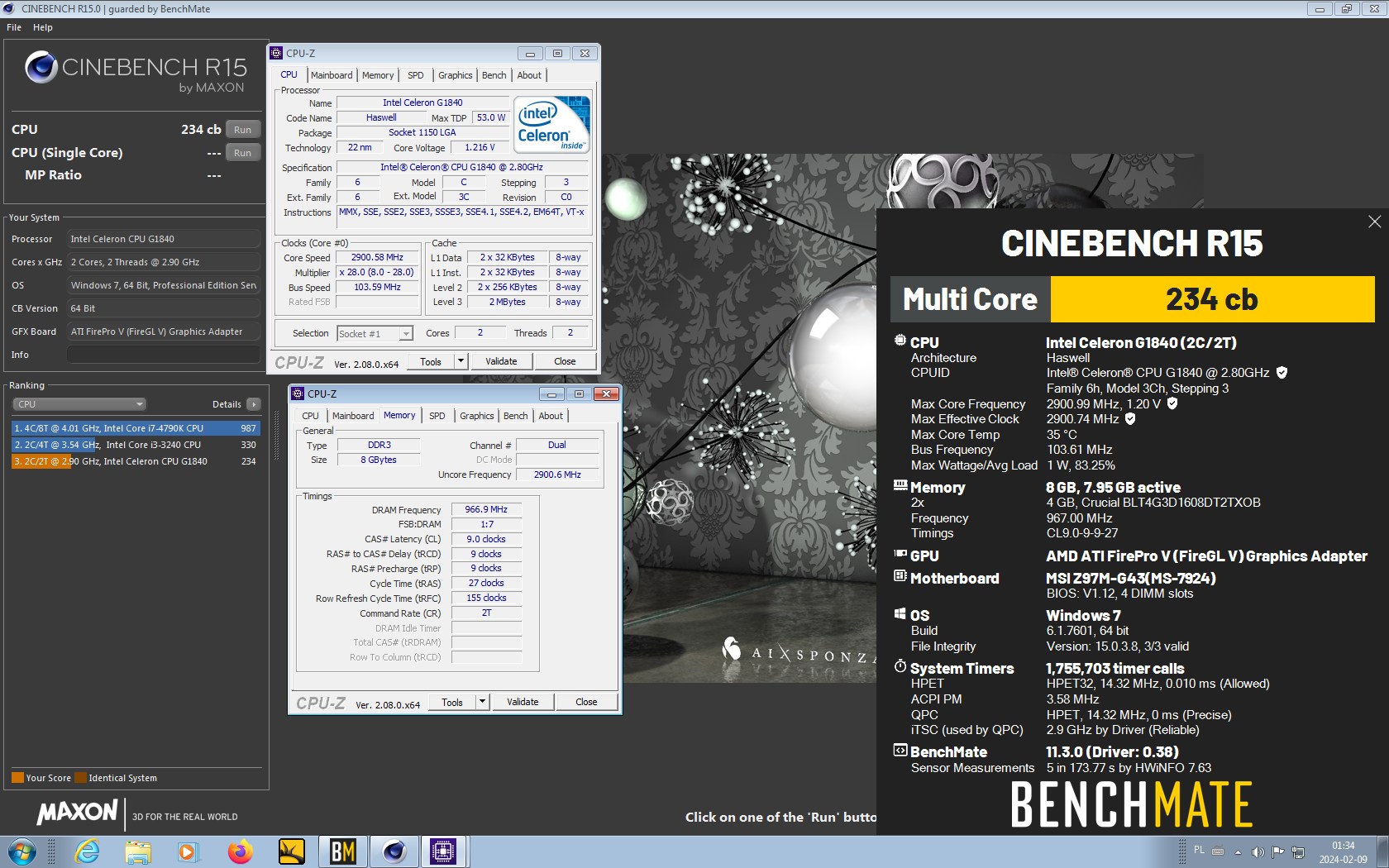Viewport: 1389px width, 868px height.
Task: Switch to Memory tab in upper CPU-Z
Action: pos(378,75)
